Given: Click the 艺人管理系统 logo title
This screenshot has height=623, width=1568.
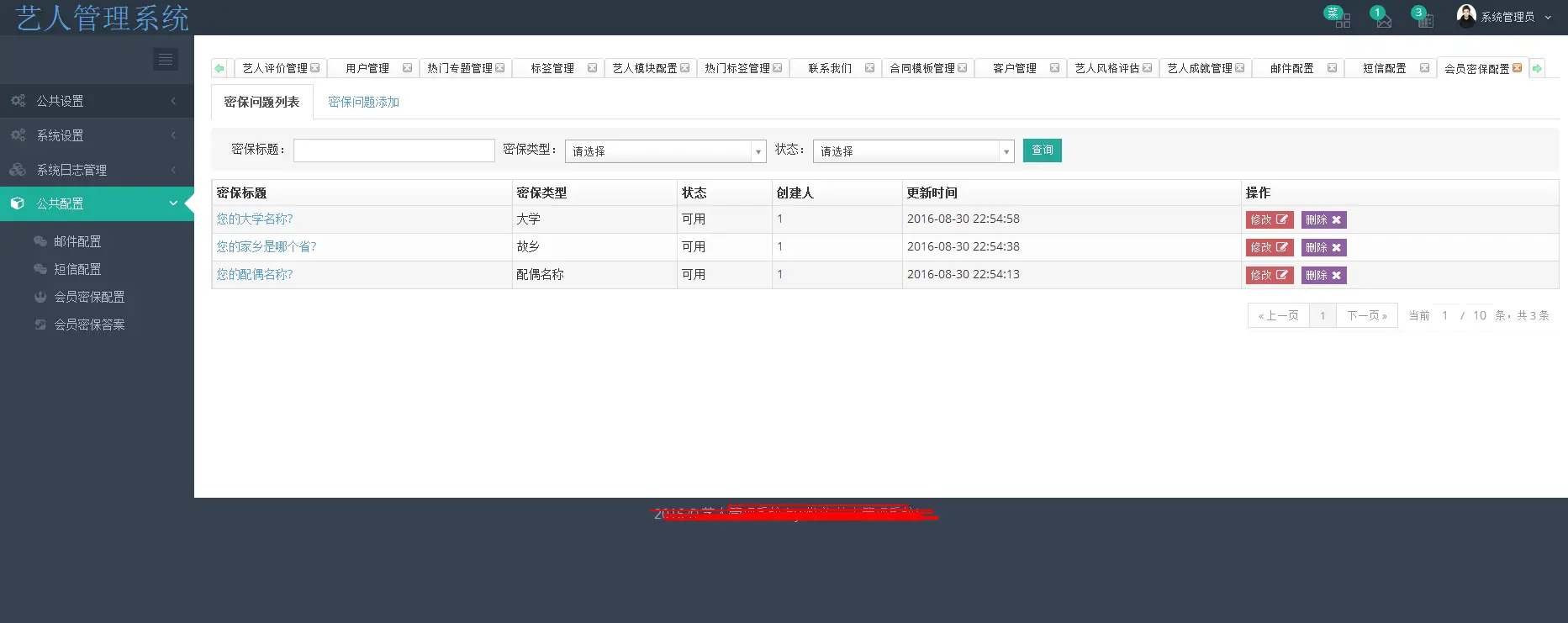Looking at the screenshot, I should point(102,18).
